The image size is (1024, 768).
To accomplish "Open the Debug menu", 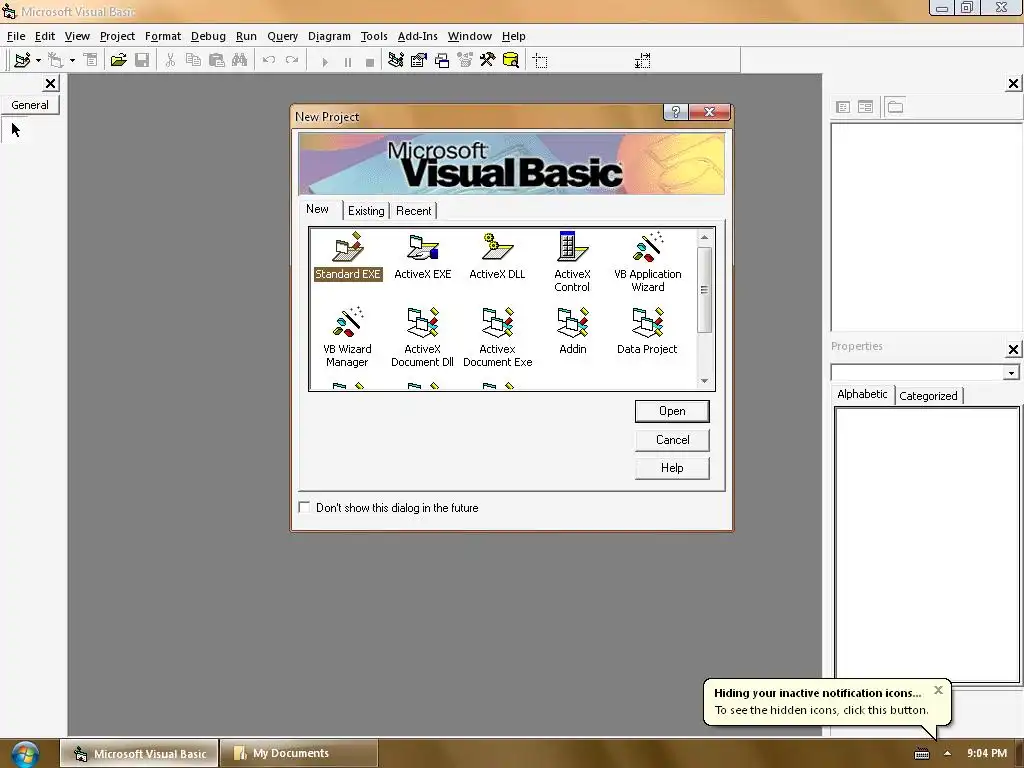I will (x=208, y=36).
